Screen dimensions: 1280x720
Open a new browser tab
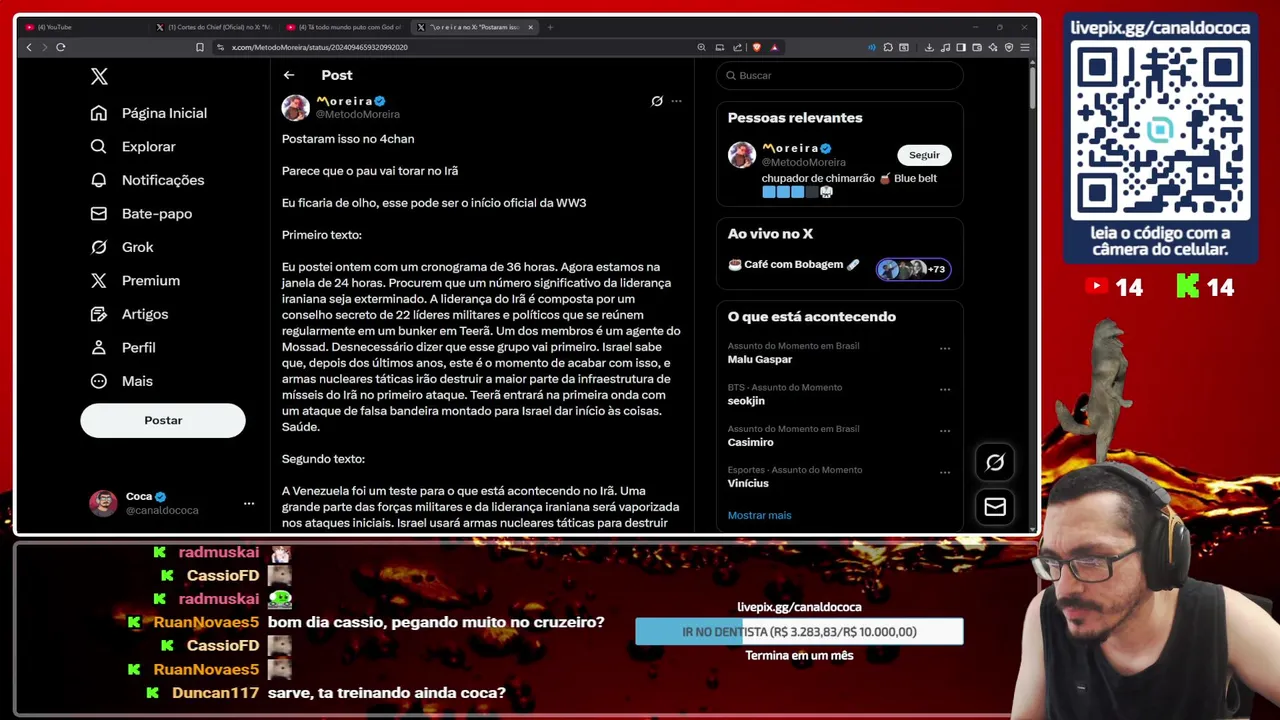(550, 27)
